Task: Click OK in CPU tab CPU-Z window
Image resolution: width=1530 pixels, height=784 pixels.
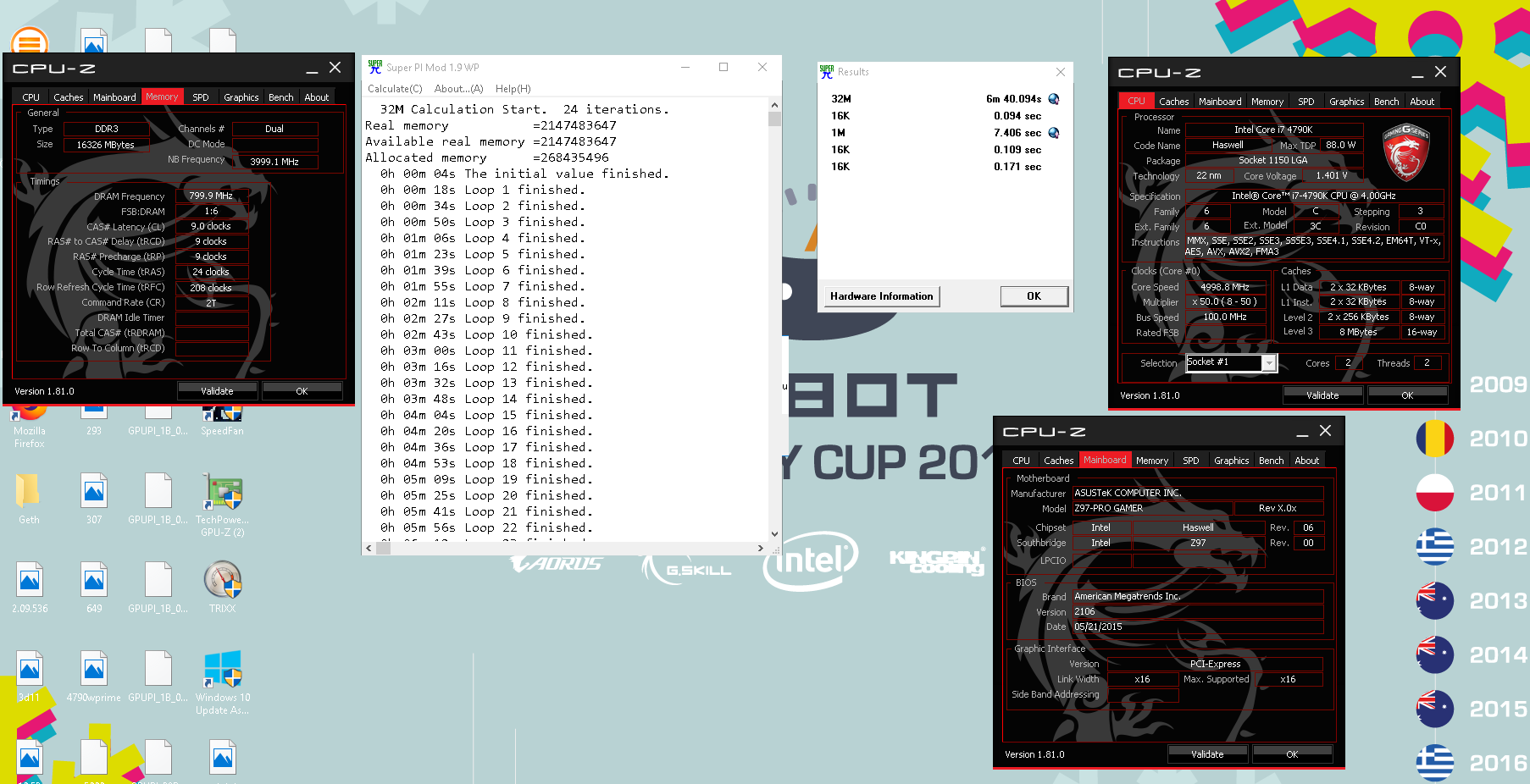Action: (1407, 395)
